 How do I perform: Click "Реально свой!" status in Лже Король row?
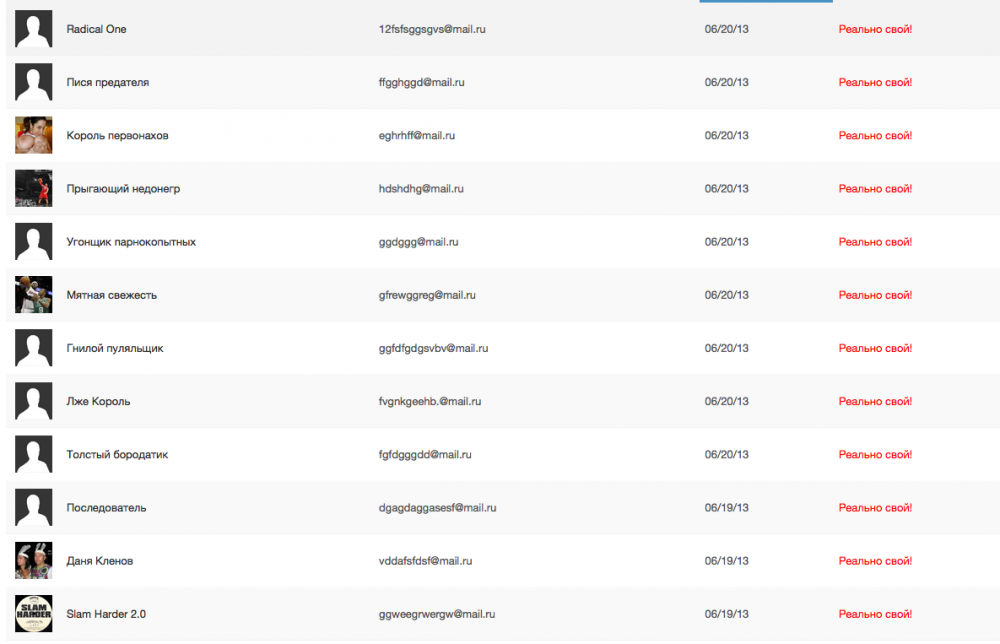coord(875,401)
